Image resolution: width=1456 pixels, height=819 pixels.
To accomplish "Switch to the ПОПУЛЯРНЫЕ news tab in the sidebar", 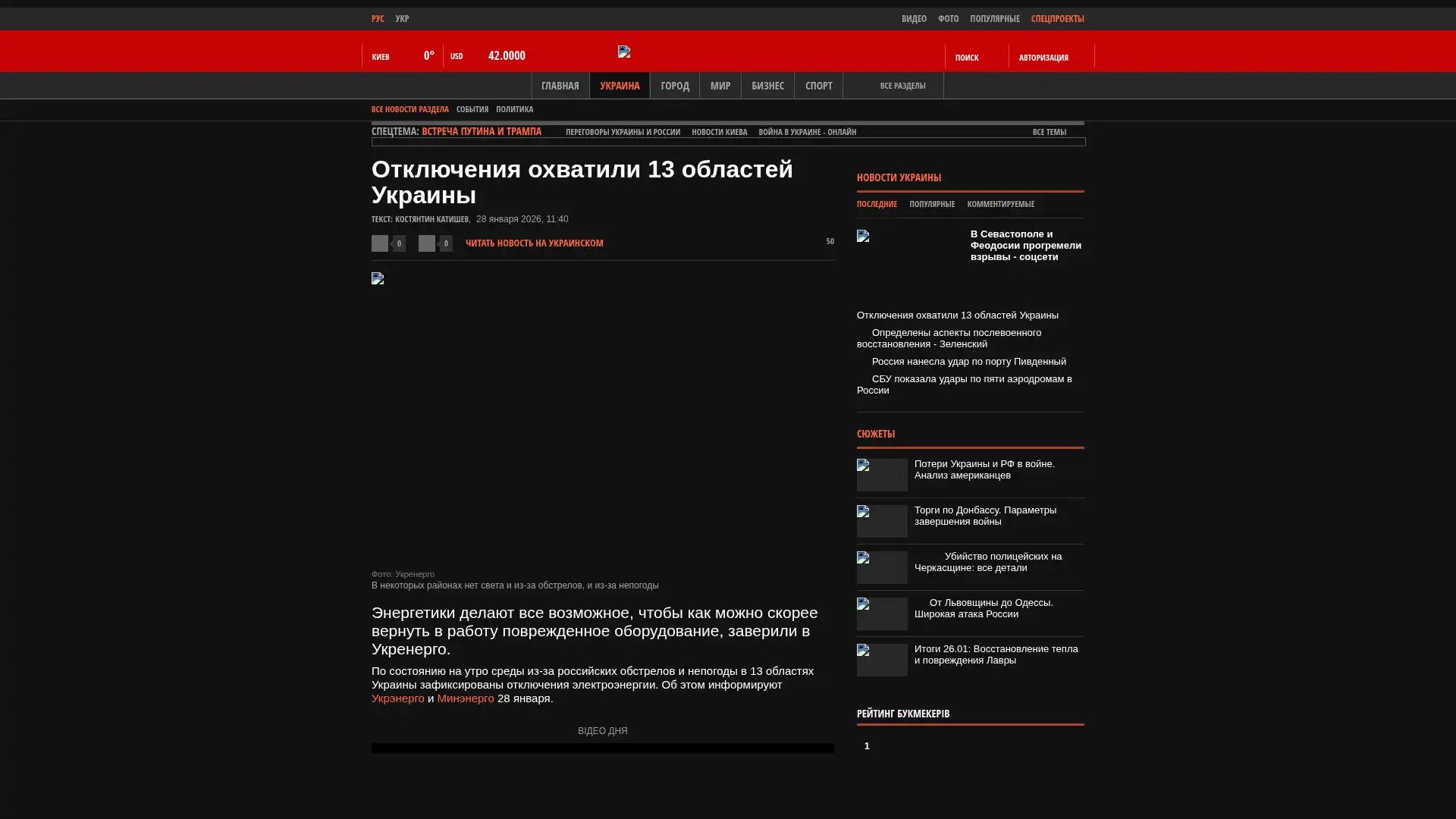I will (931, 204).
